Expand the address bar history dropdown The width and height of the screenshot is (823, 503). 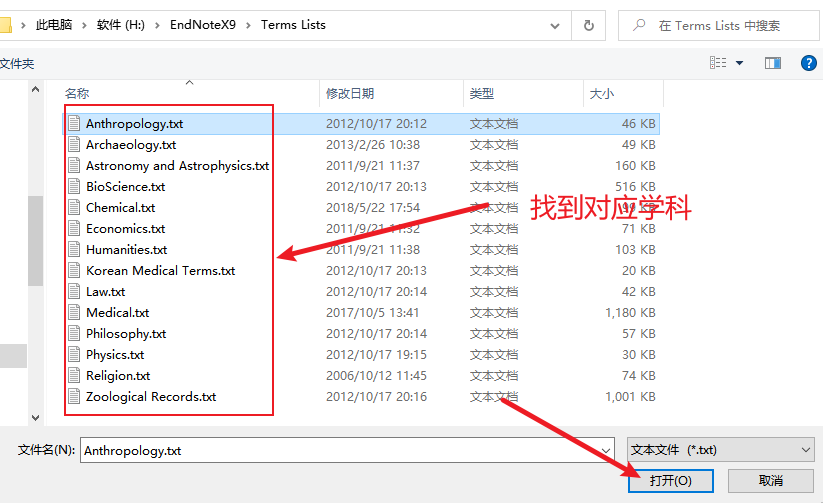tap(554, 25)
